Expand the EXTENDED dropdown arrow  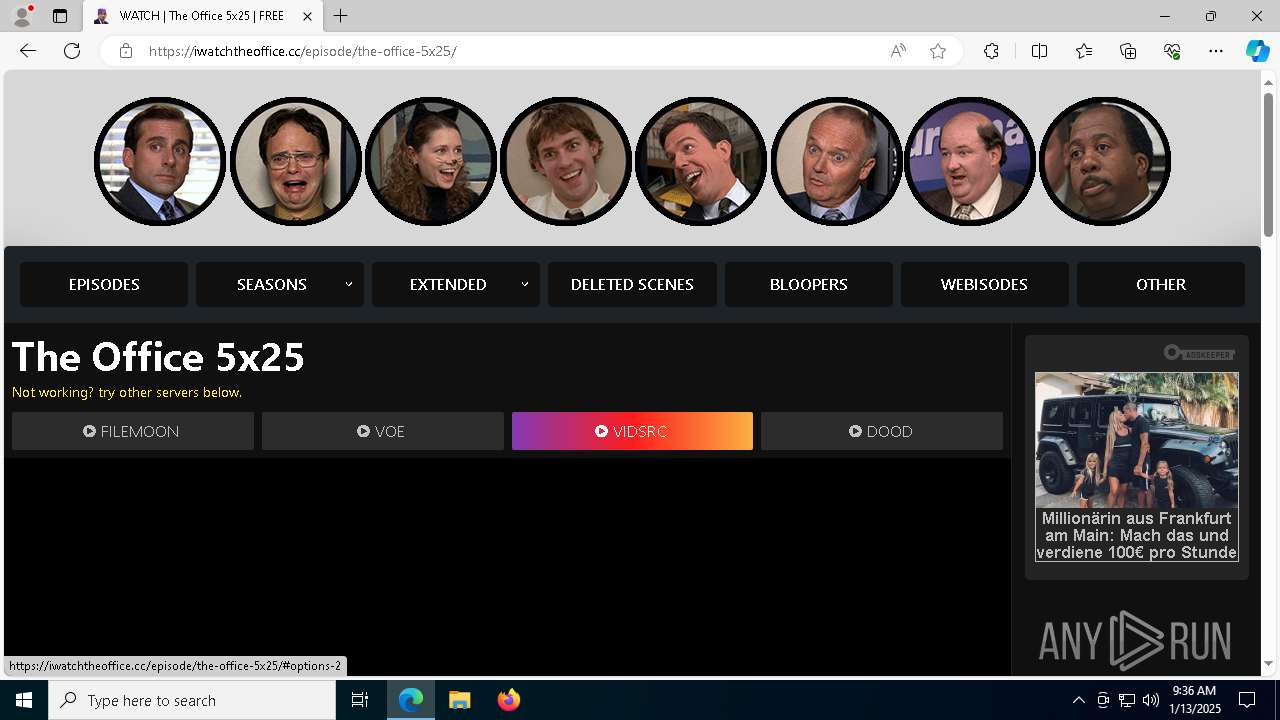point(525,284)
